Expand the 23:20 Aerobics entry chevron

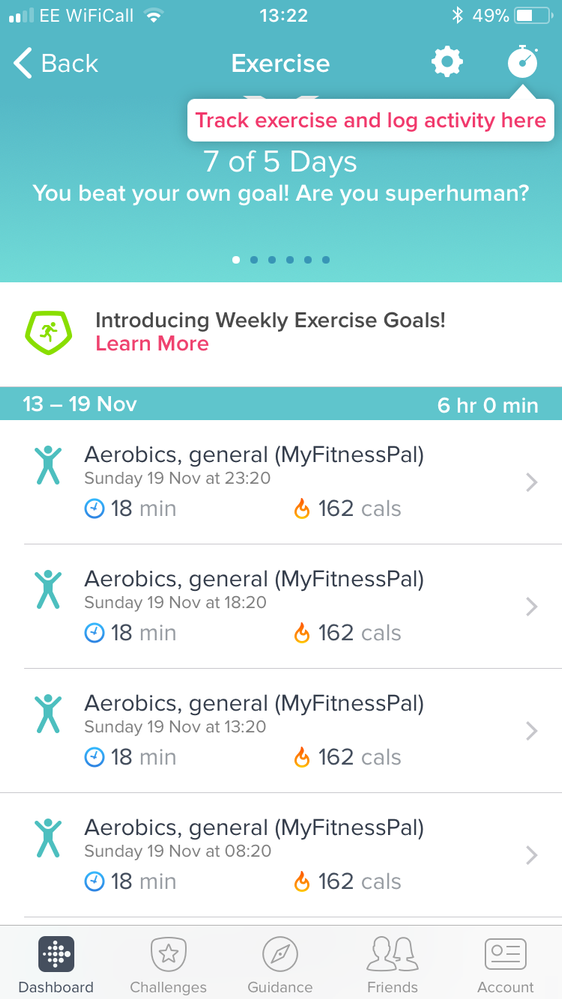tap(532, 483)
